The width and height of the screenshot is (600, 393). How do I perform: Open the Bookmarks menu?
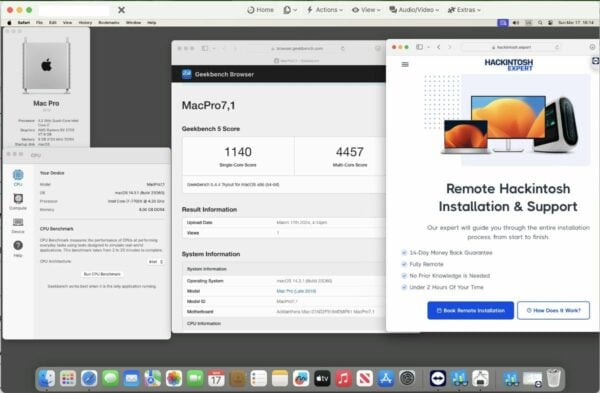(x=109, y=23)
